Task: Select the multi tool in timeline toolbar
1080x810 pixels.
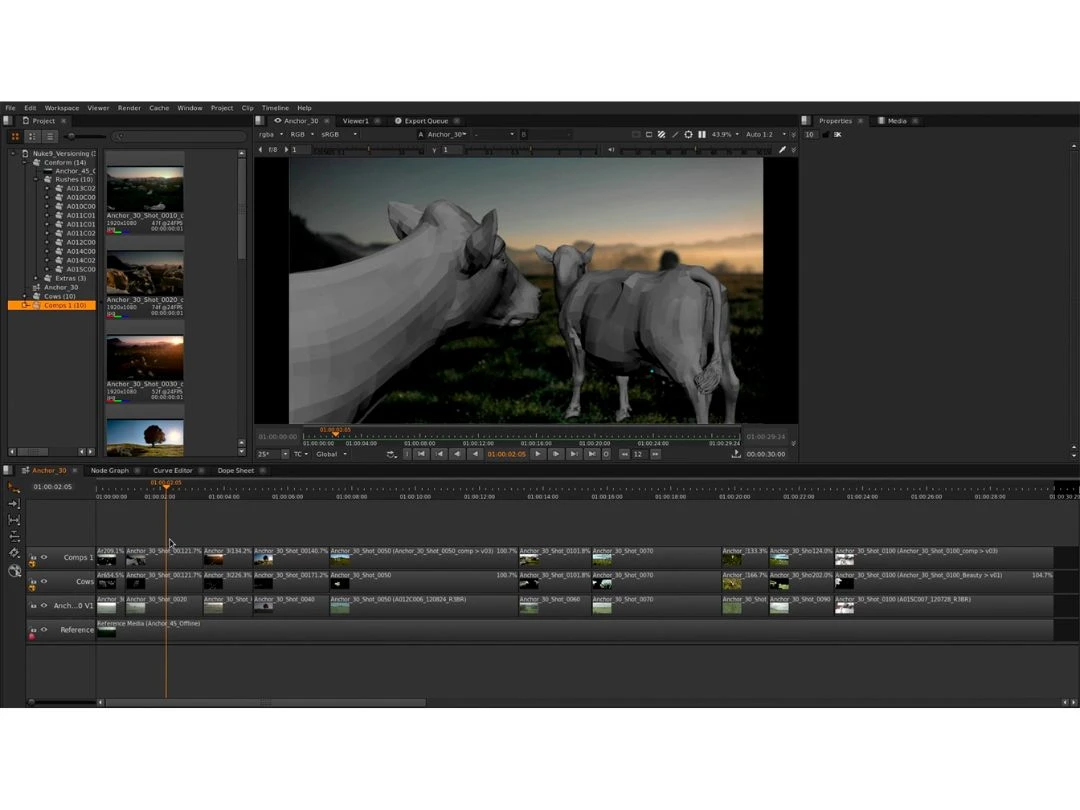Action: (x=14, y=487)
